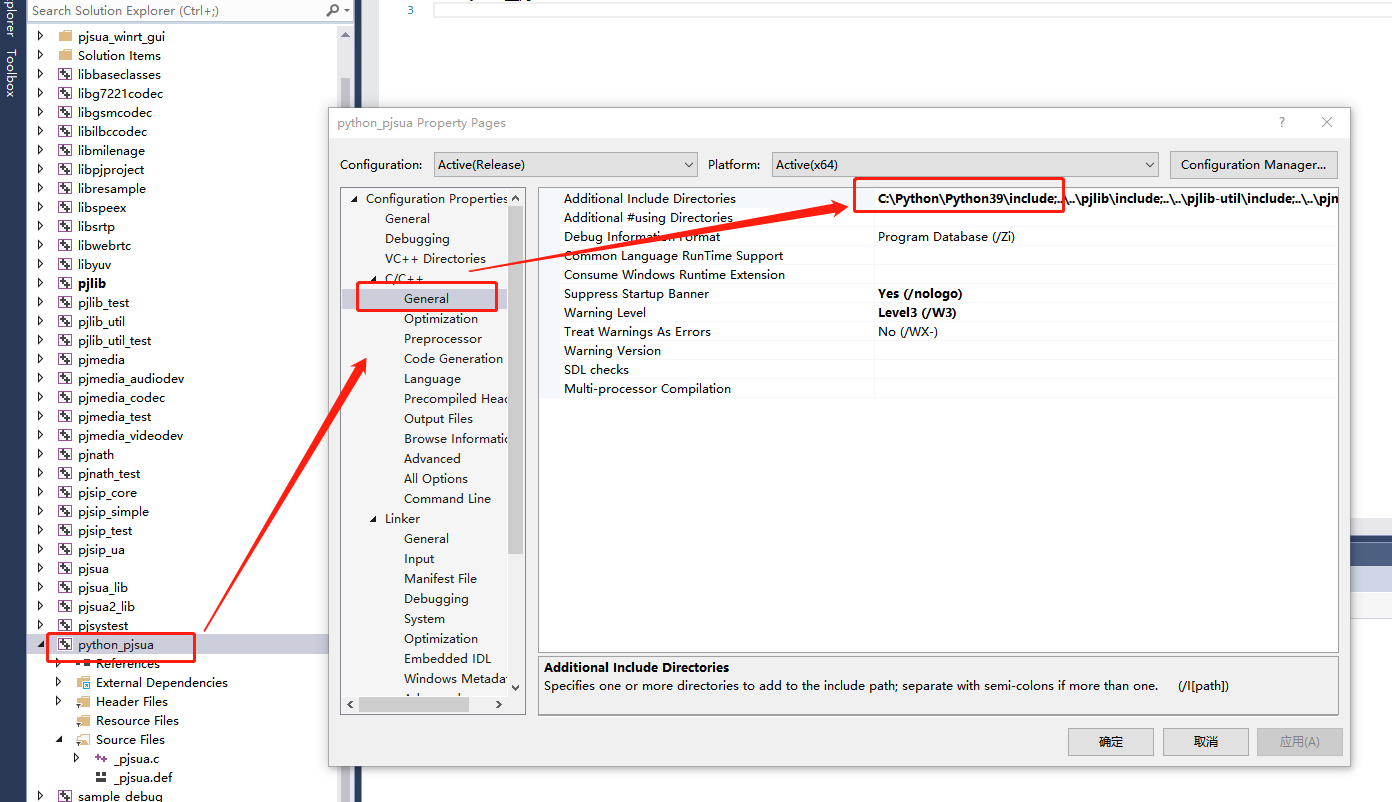This screenshot has height=802, width=1392.
Task: Select the Warning Level property row
Action: pyautogui.click(x=938, y=312)
